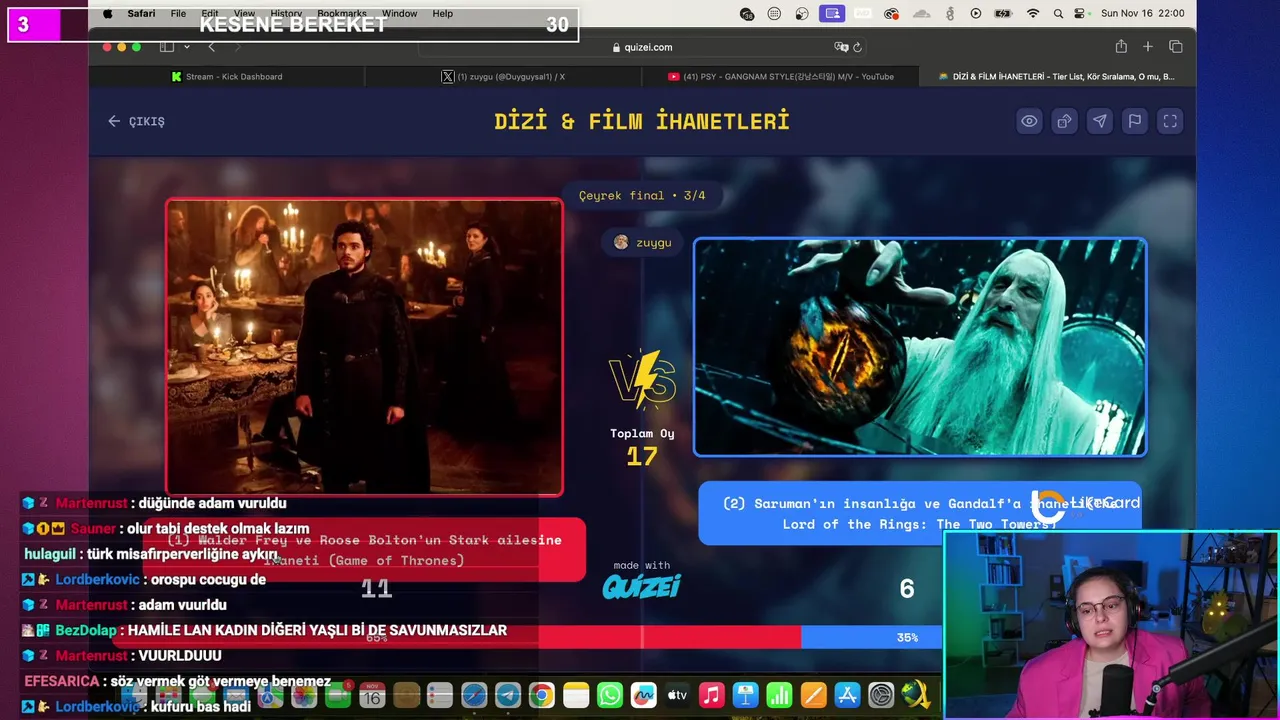Open Freeform from the Dock
The image size is (1280, 720).
point(643,695)
